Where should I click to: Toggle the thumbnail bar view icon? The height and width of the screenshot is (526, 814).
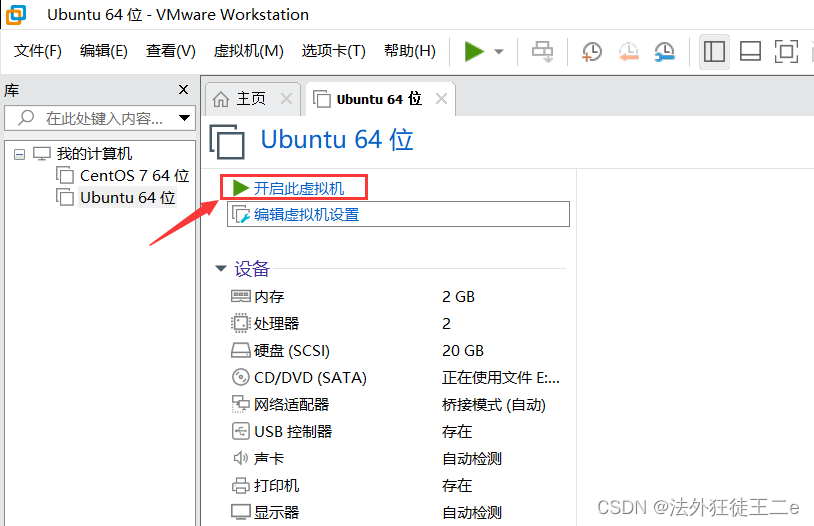pos(750,51)
